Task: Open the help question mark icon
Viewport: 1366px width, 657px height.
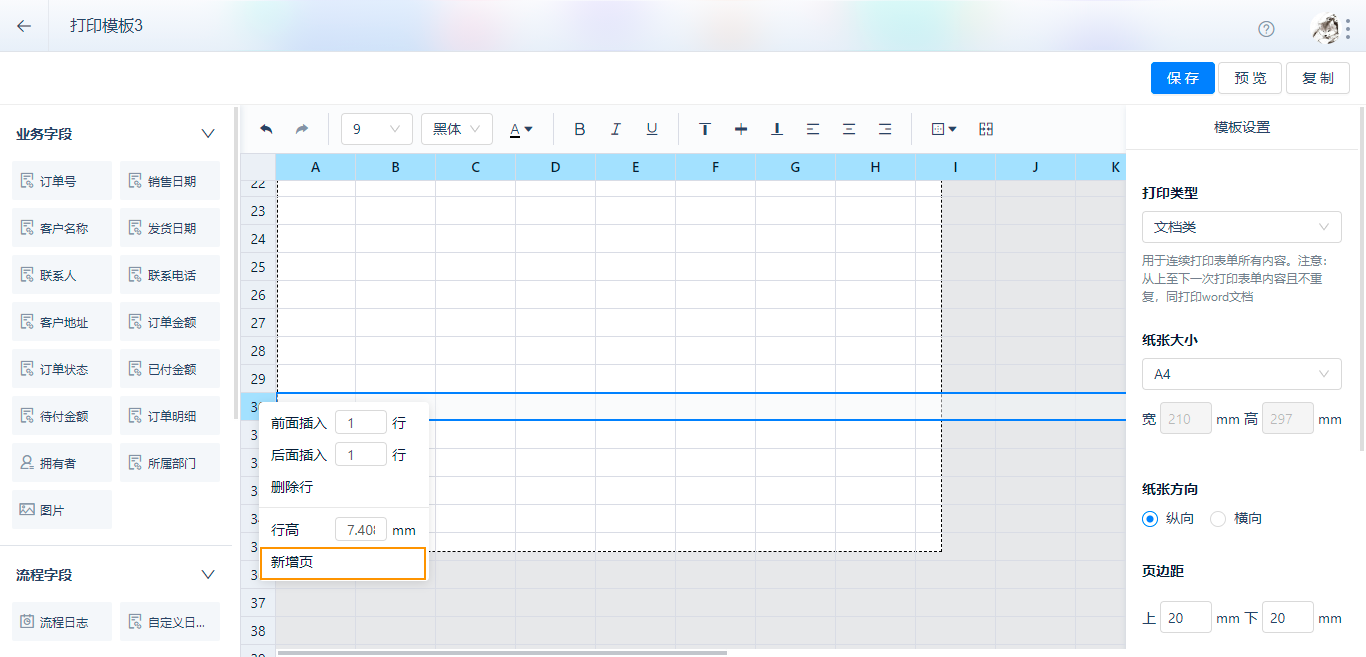Action: point(1266,28)
